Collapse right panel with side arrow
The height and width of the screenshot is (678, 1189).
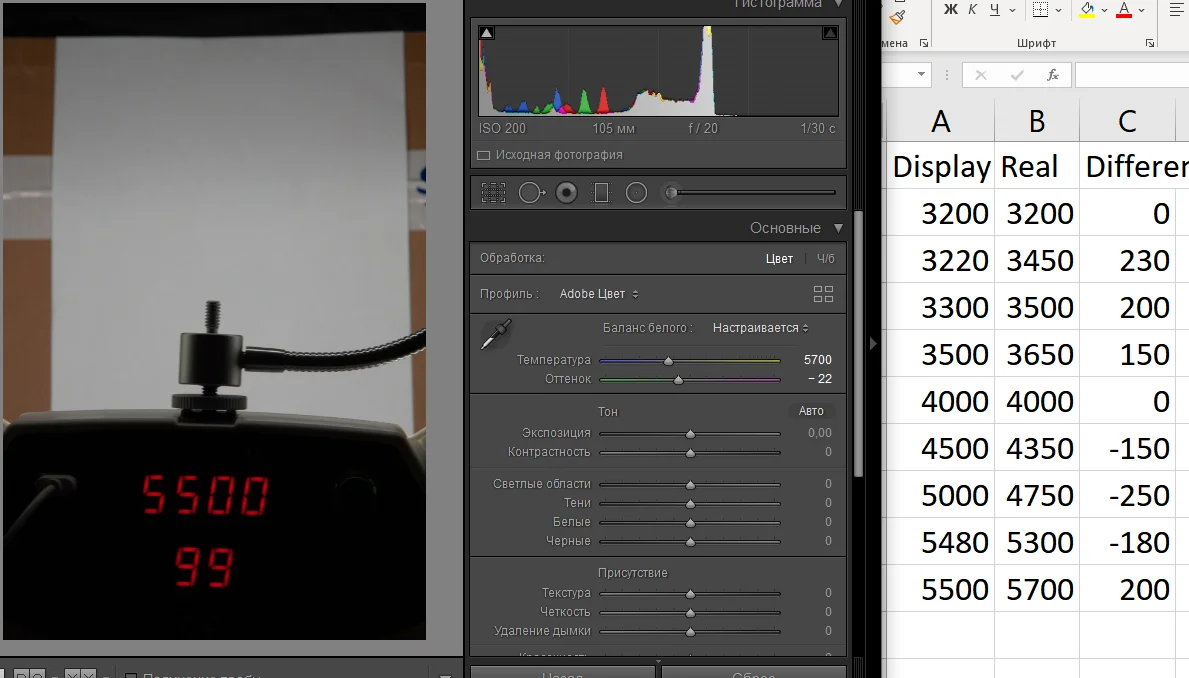873,344
